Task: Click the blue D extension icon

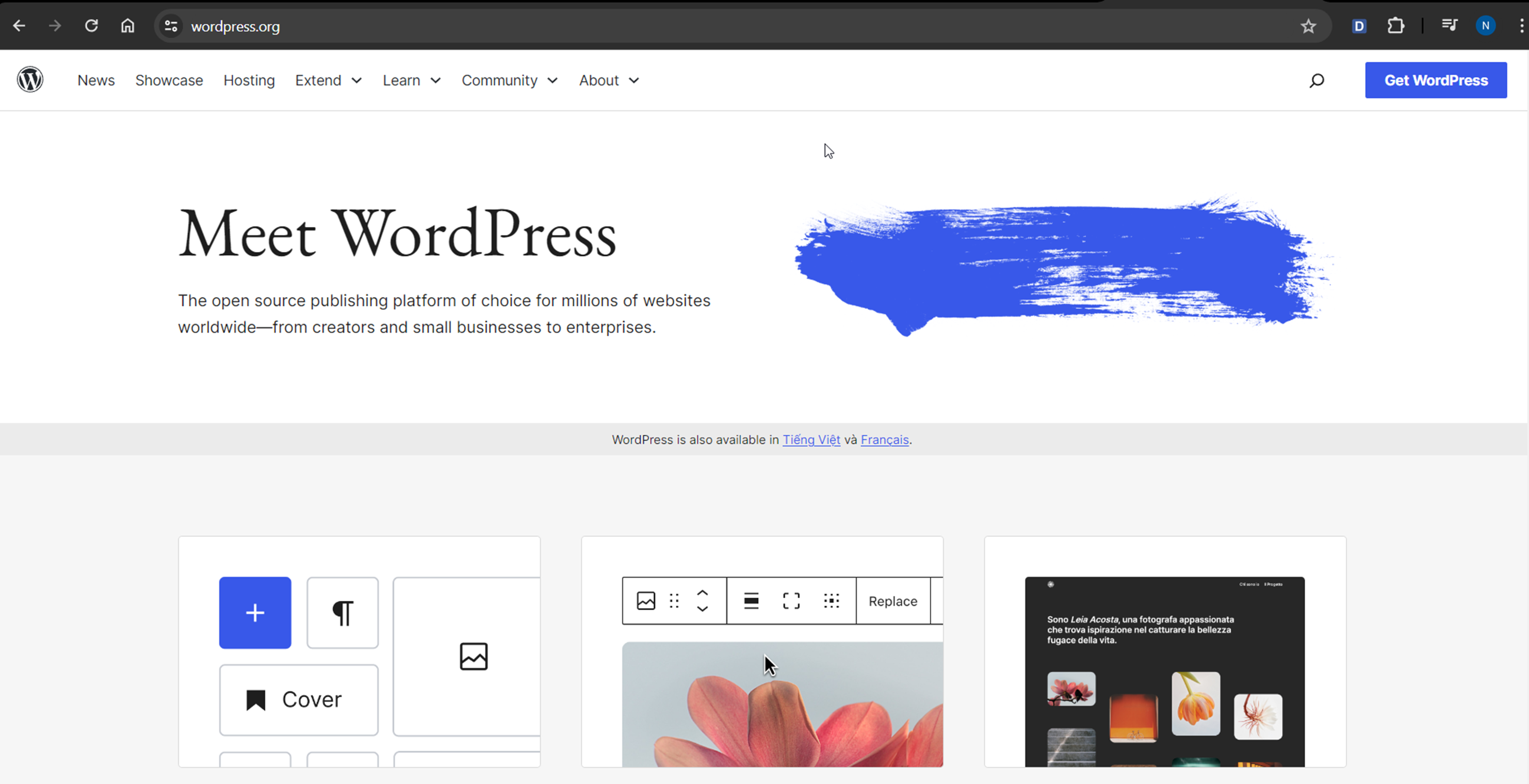Action: 1359,26
